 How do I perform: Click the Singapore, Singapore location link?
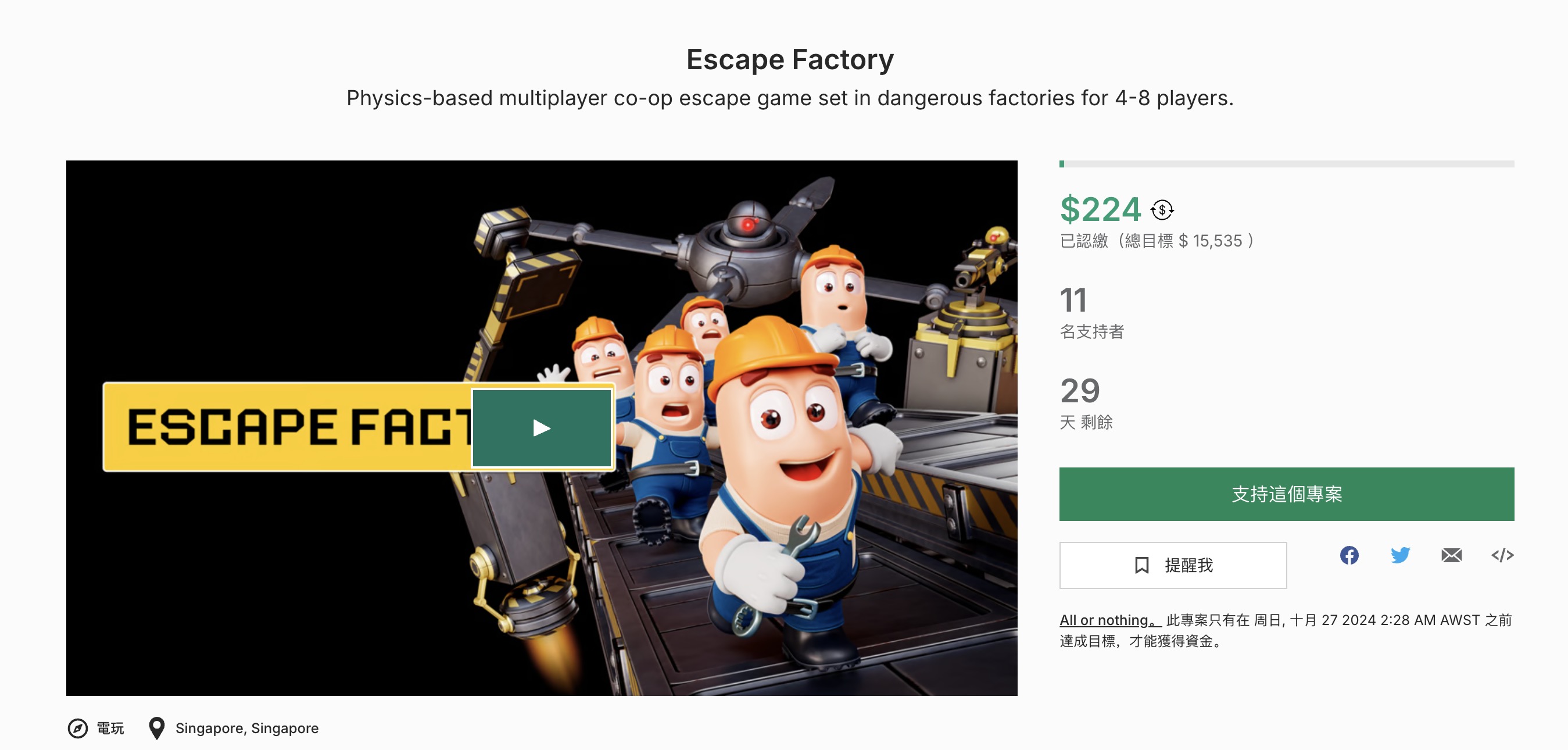point(246,728)
